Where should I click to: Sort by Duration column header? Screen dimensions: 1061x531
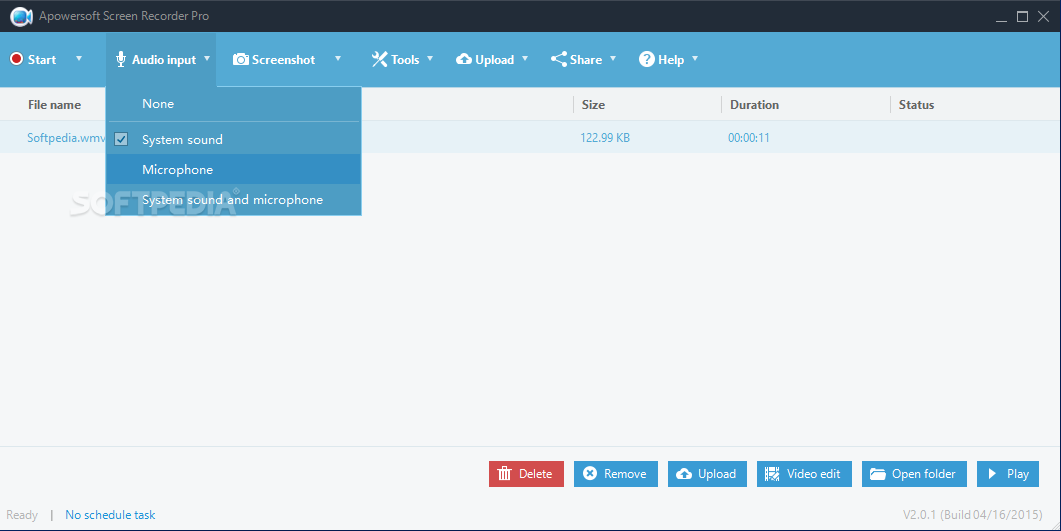pos(754,105)
